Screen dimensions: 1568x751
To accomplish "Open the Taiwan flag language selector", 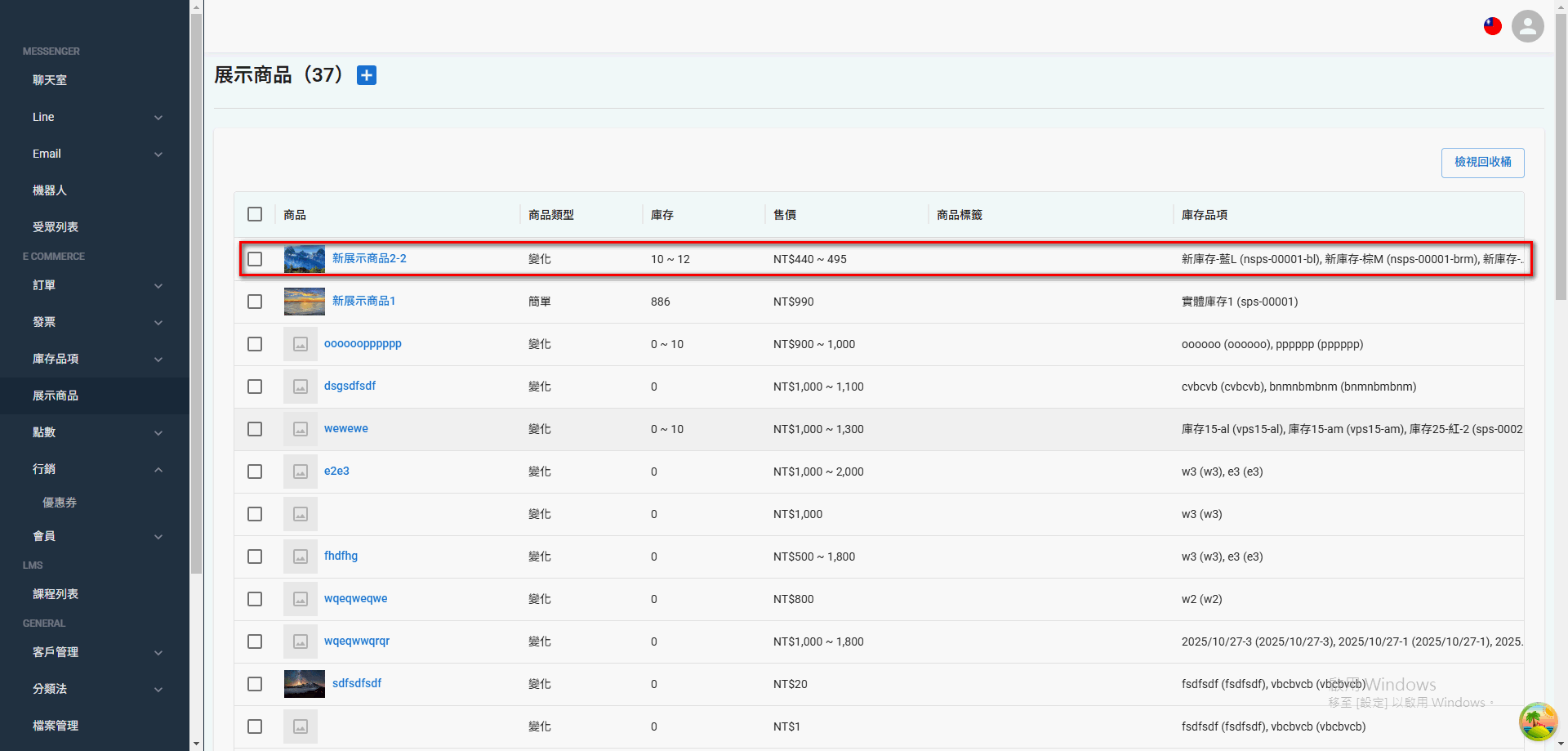I will click(1493, 26).
